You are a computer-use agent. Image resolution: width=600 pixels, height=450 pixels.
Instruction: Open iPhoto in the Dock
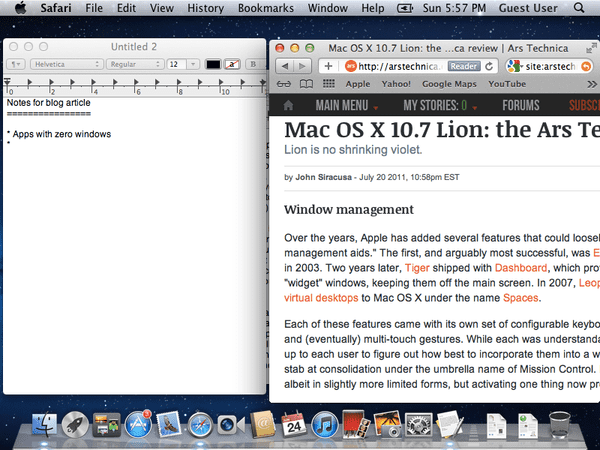click(x=387, y=424)
